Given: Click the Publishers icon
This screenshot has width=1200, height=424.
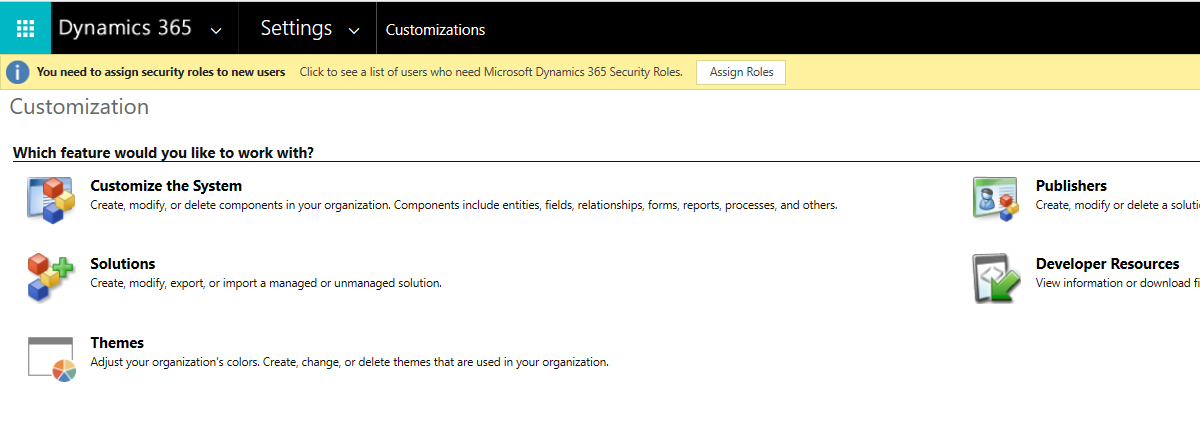Looking at the screenshot, I should pos(996,198).
